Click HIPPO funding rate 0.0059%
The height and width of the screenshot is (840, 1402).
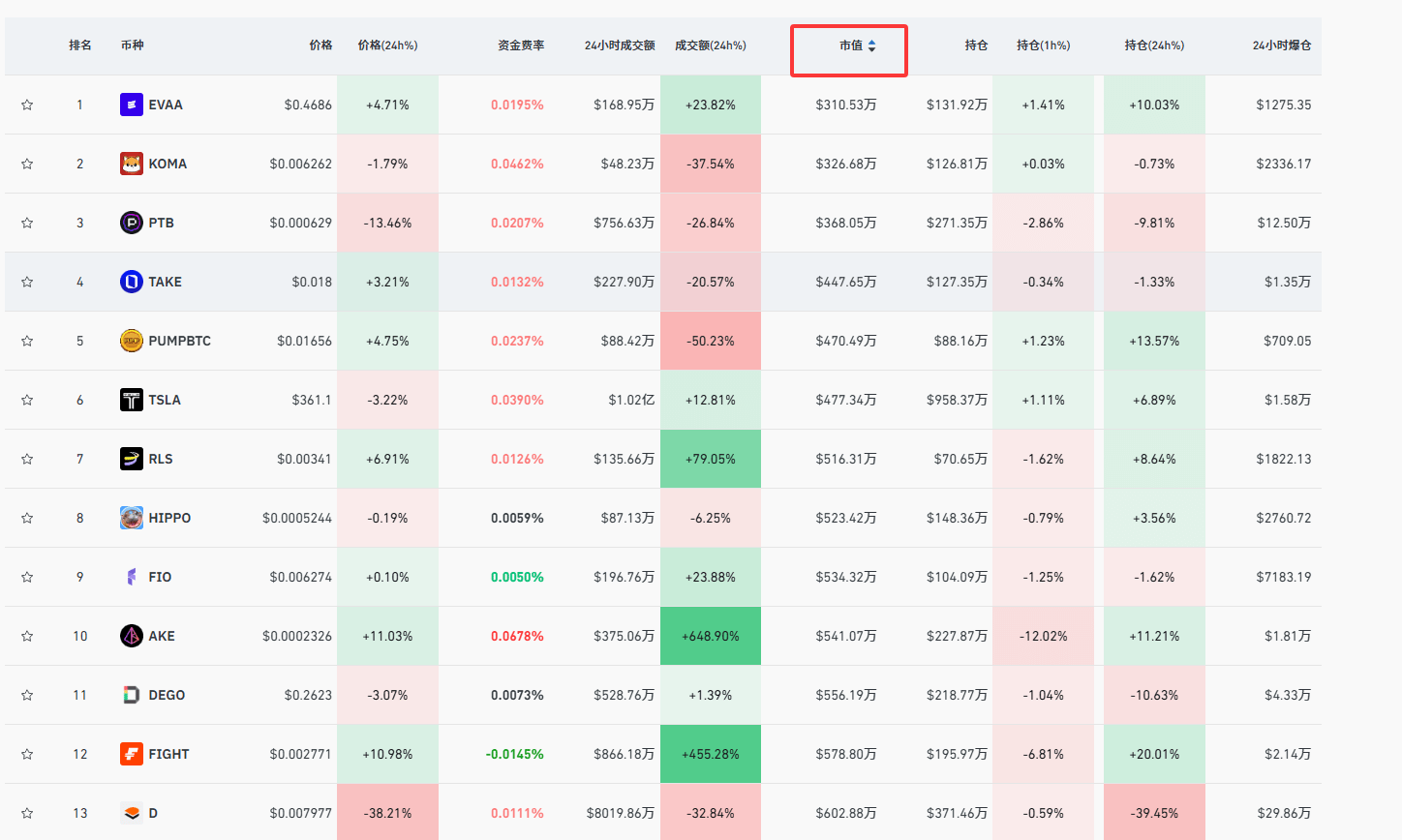517,518
